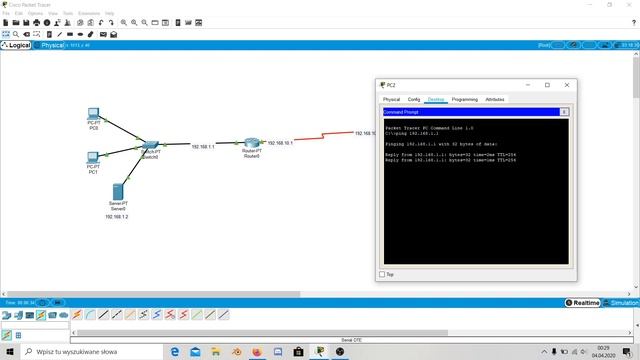Open Microsoft Store from taskbar

[x=298, y=351]
